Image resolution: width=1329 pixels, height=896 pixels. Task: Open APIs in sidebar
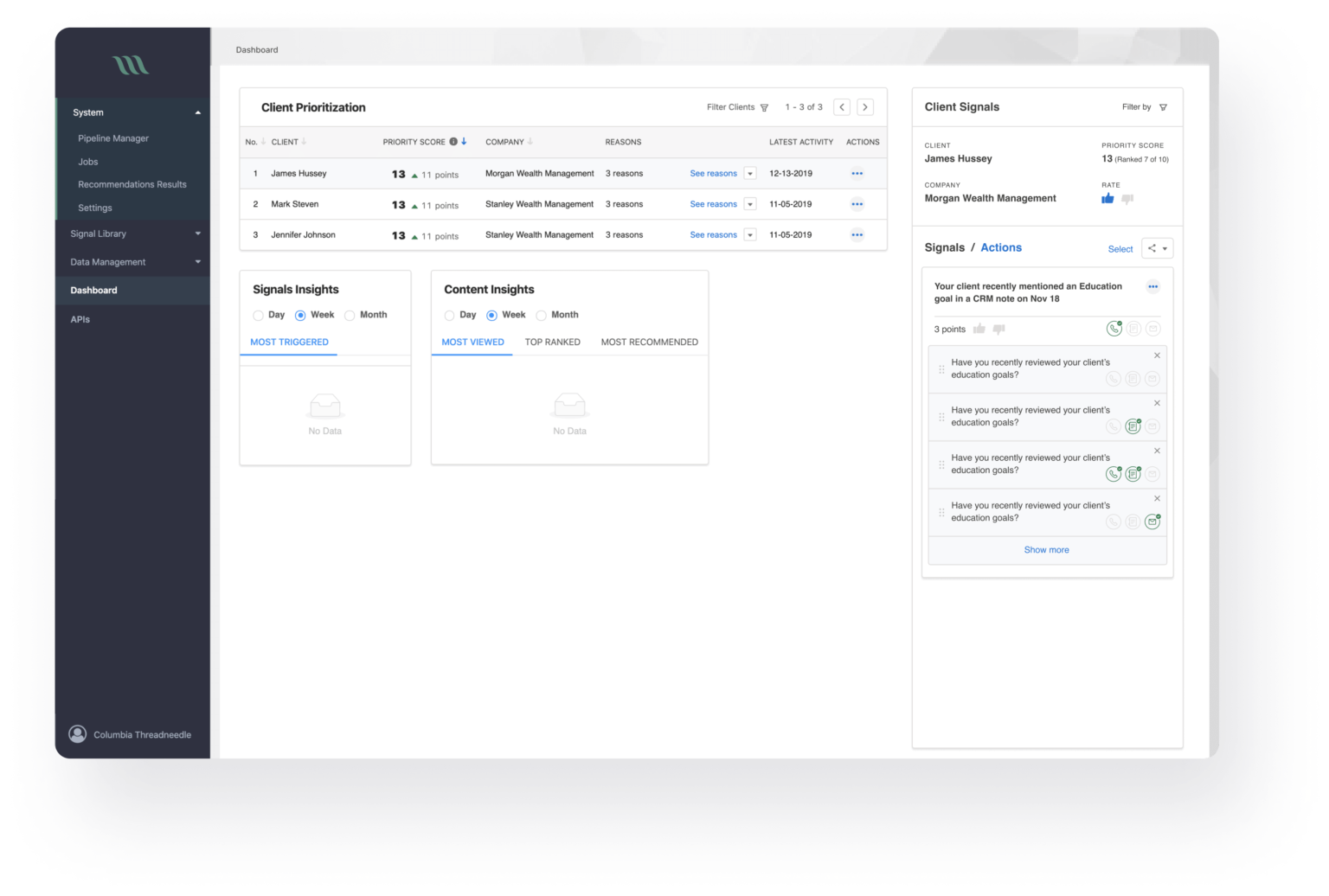point(80,319)
